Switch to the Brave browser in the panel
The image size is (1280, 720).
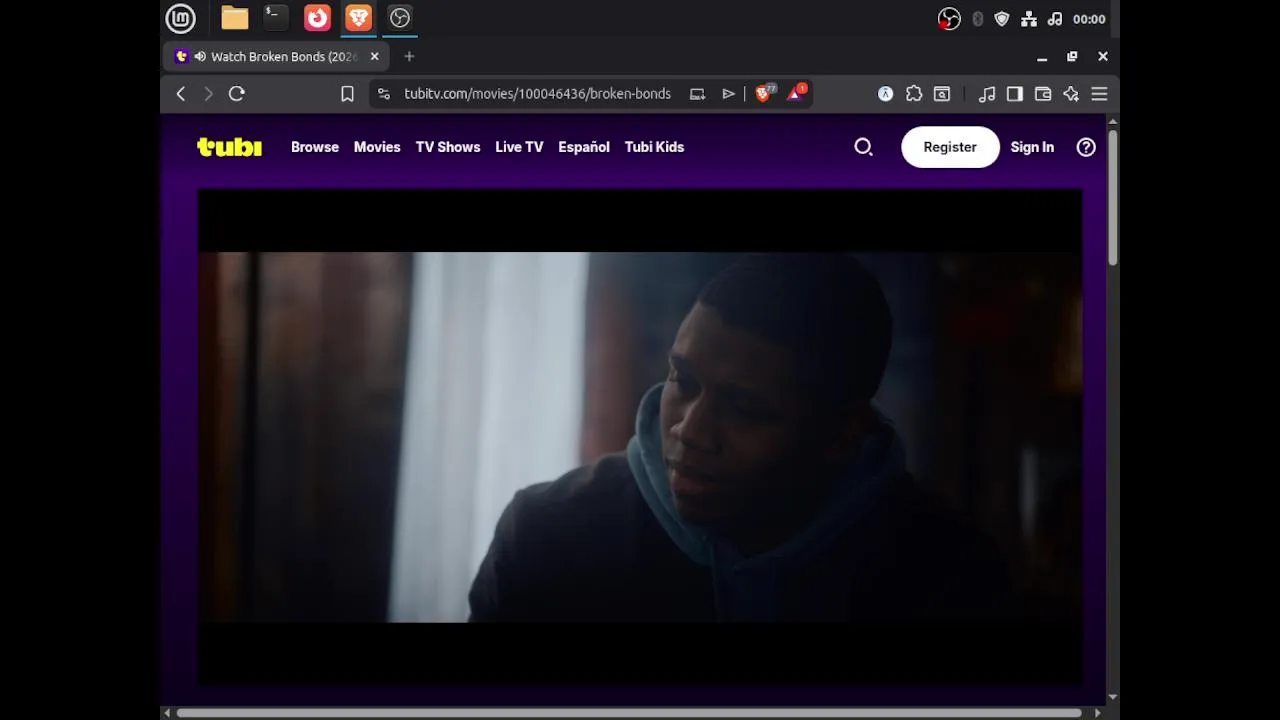(x=358, y=18)
